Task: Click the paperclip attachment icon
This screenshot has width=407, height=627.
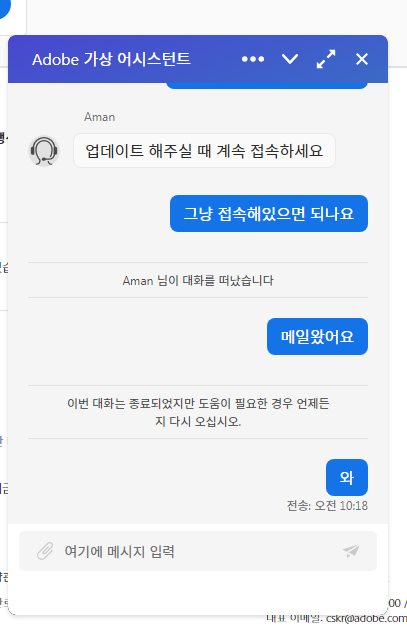Action: pyautogui.click(x=45, y=551)
